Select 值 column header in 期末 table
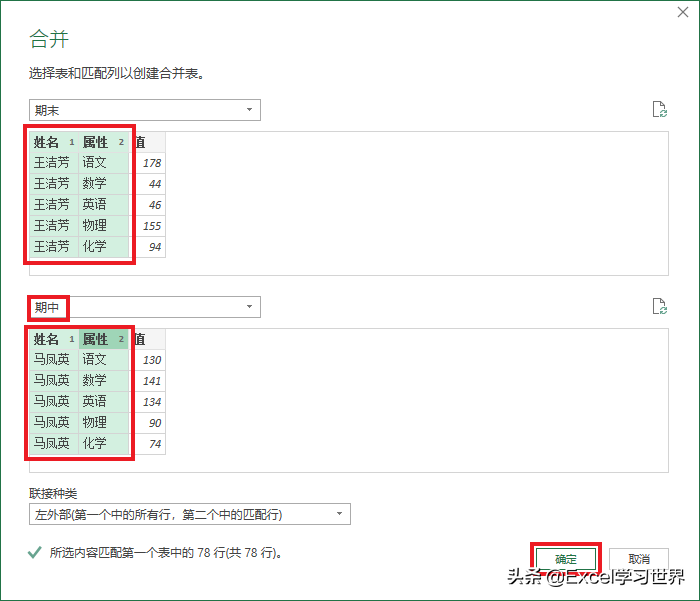Screen dimensions: 700x601 [x=149, y=142]
